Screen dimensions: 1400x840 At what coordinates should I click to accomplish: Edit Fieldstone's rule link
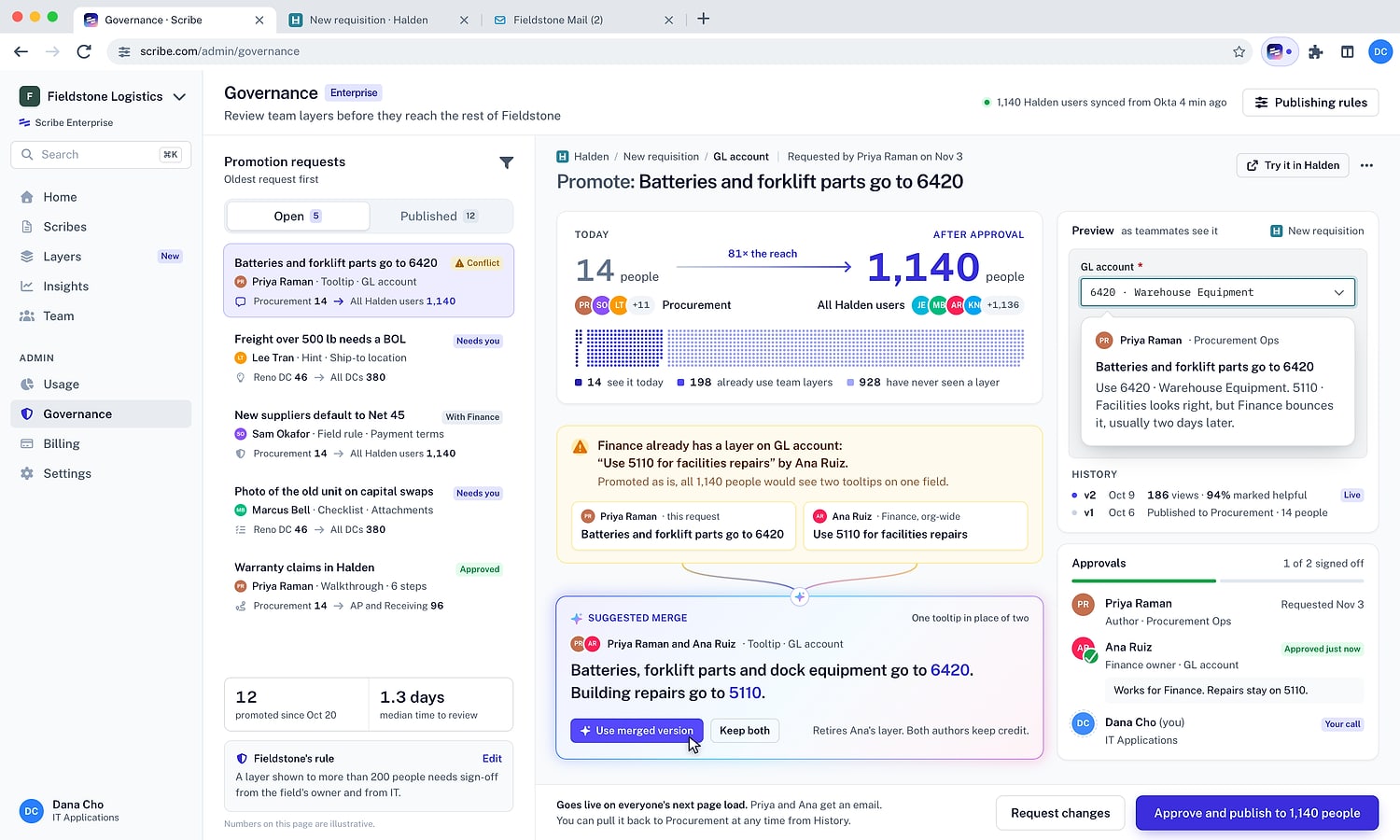coord(492,759)
